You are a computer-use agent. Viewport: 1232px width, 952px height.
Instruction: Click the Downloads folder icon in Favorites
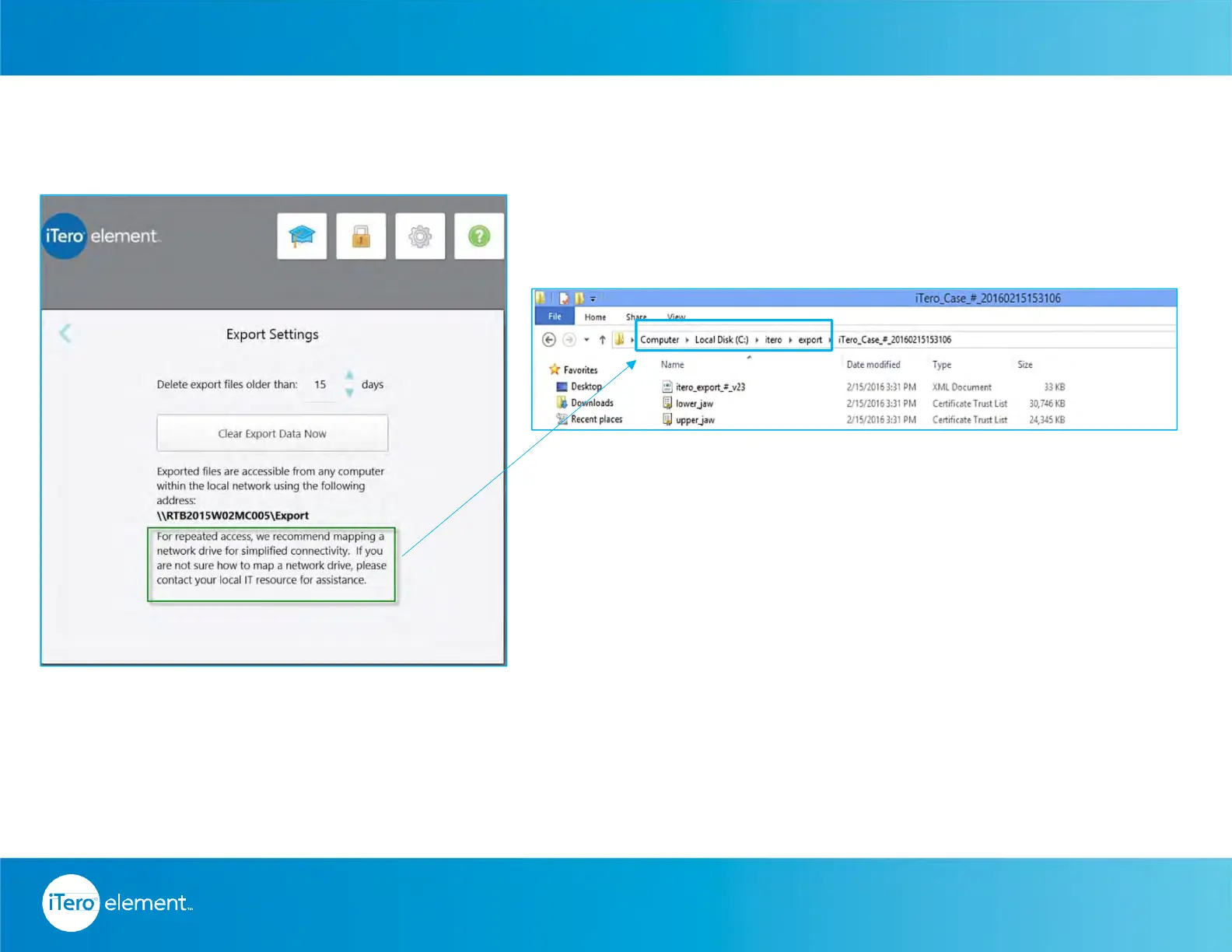[x=562, y=402]
